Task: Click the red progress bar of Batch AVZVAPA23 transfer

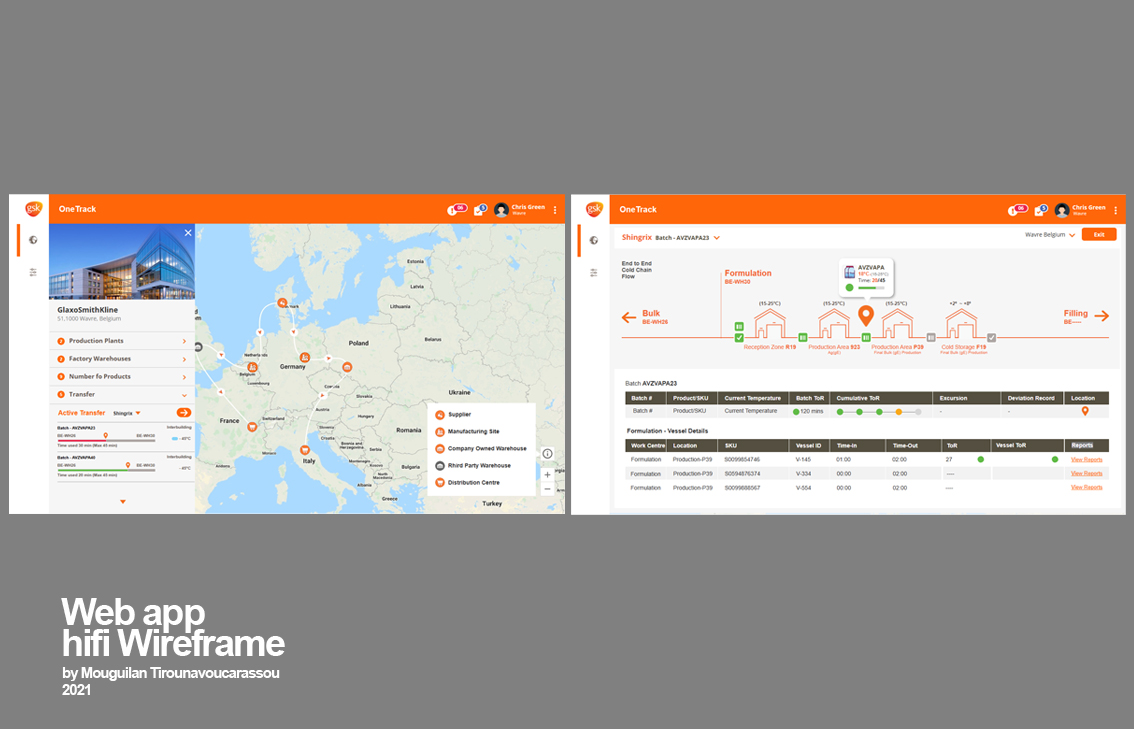Action: point(80,441)
